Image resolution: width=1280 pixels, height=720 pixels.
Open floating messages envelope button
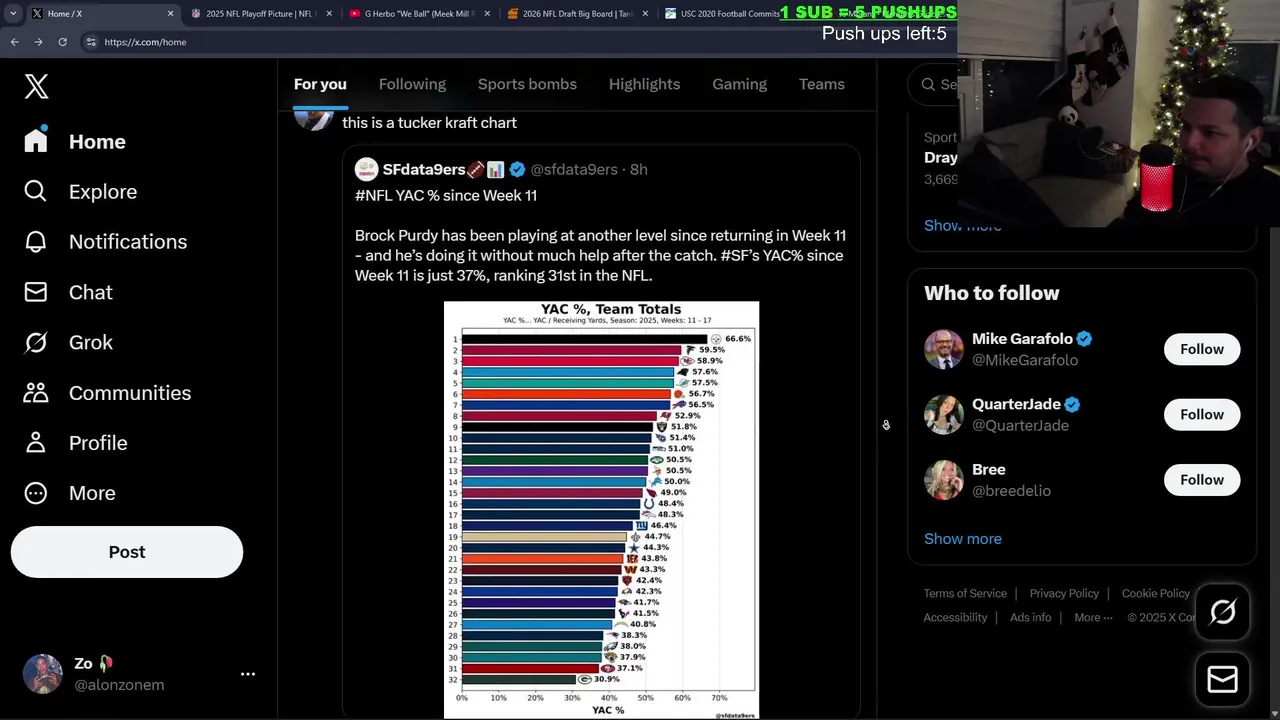[1222, 680]
